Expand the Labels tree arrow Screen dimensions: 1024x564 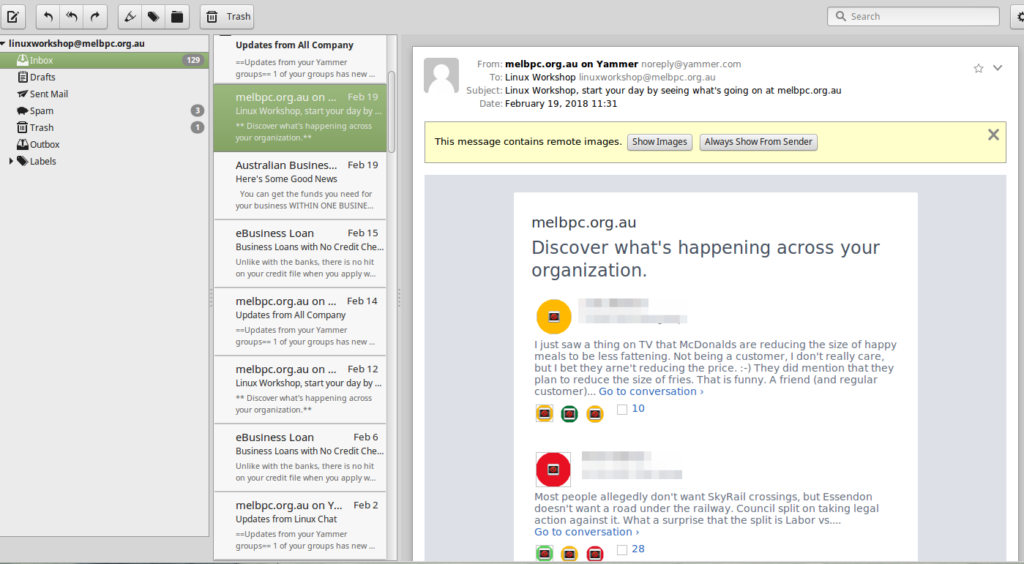(10, 161)
